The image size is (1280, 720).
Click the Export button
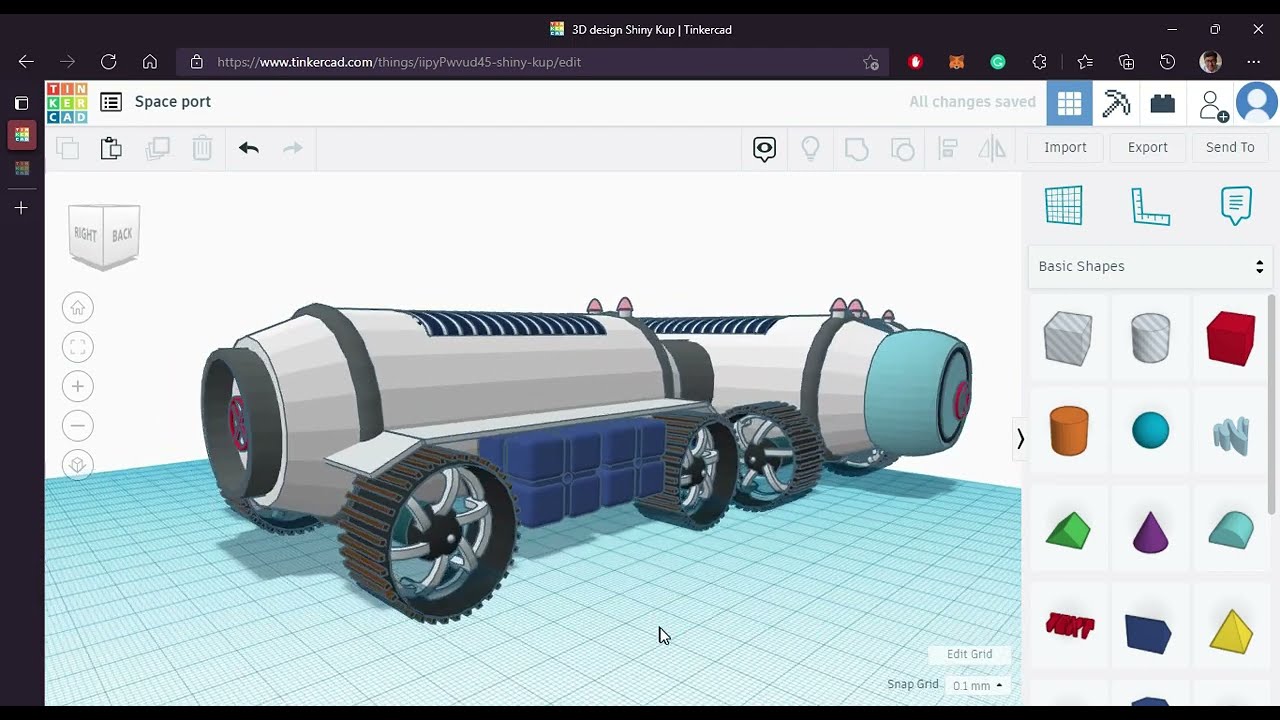point(1148,147)
